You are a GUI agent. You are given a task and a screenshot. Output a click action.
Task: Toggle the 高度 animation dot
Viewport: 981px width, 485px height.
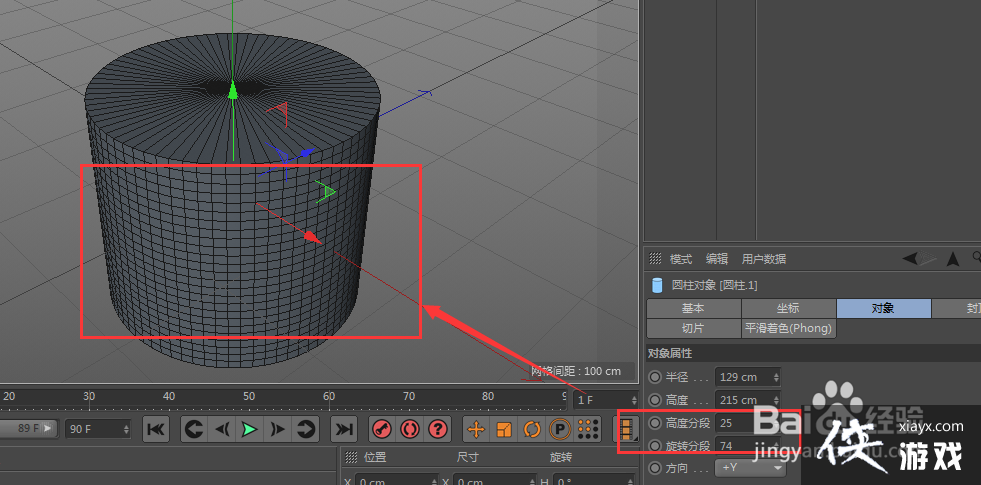pyautogui.click(x=655, y=400)
